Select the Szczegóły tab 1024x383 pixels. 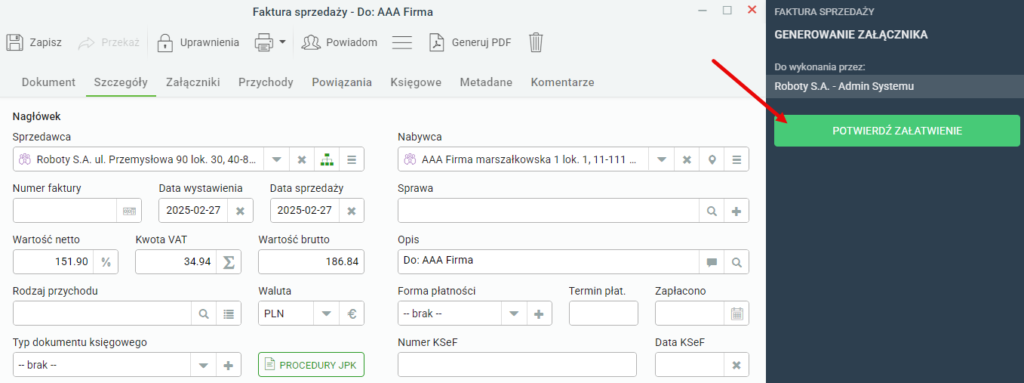[x=121, y=82]
